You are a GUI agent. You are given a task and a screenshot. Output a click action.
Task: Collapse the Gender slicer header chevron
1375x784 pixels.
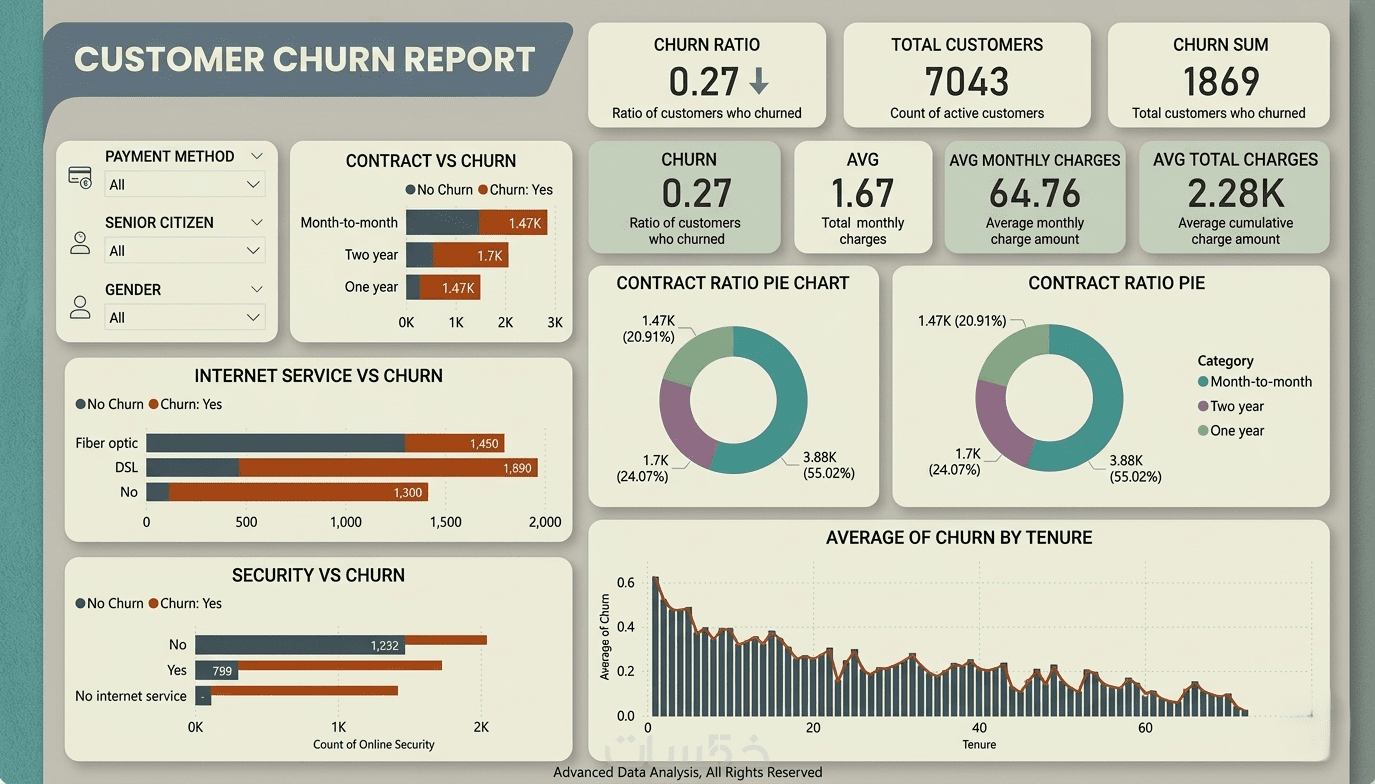(257, 289)
